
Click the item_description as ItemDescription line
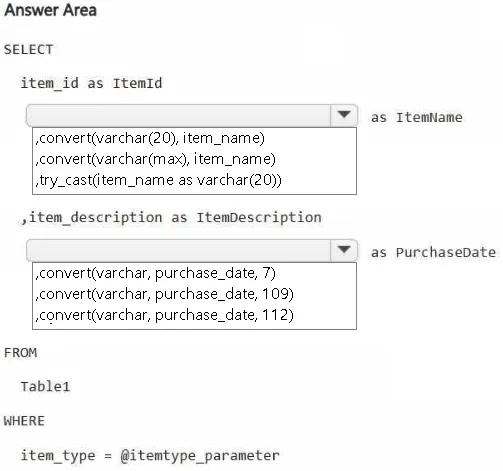pyautogui.click(x=171, y=218)
